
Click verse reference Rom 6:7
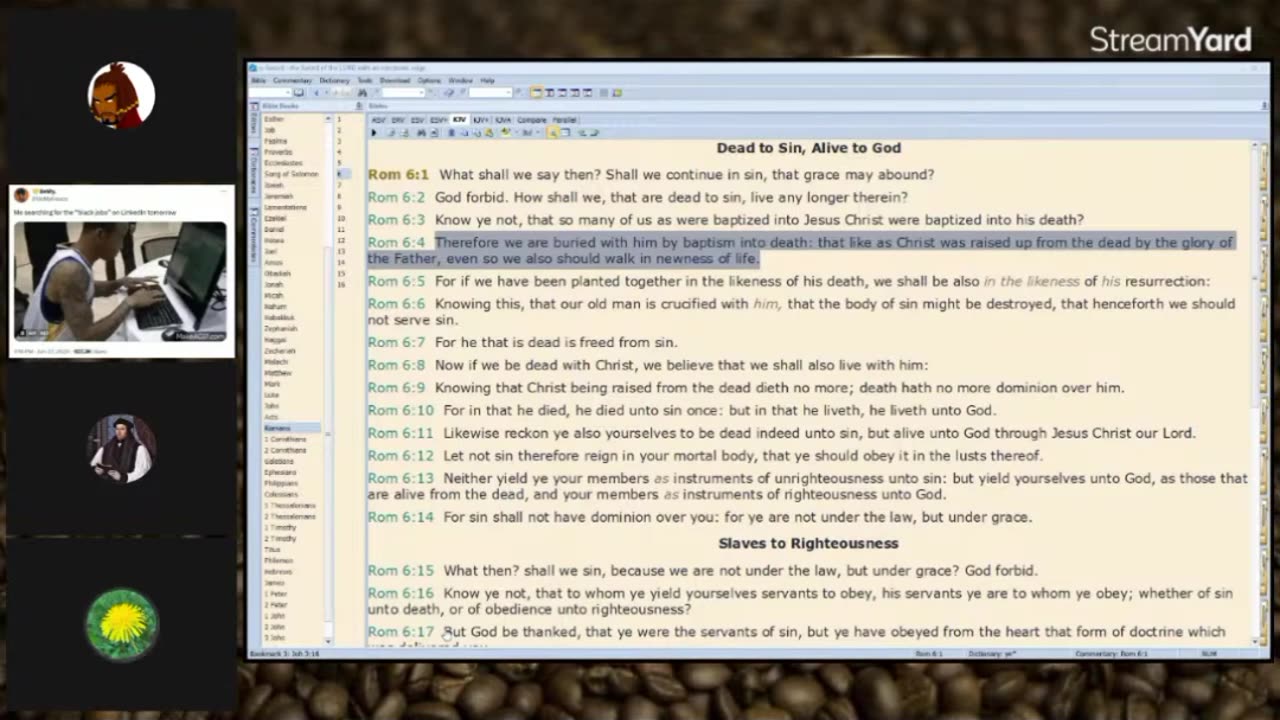tap(396, 342)
